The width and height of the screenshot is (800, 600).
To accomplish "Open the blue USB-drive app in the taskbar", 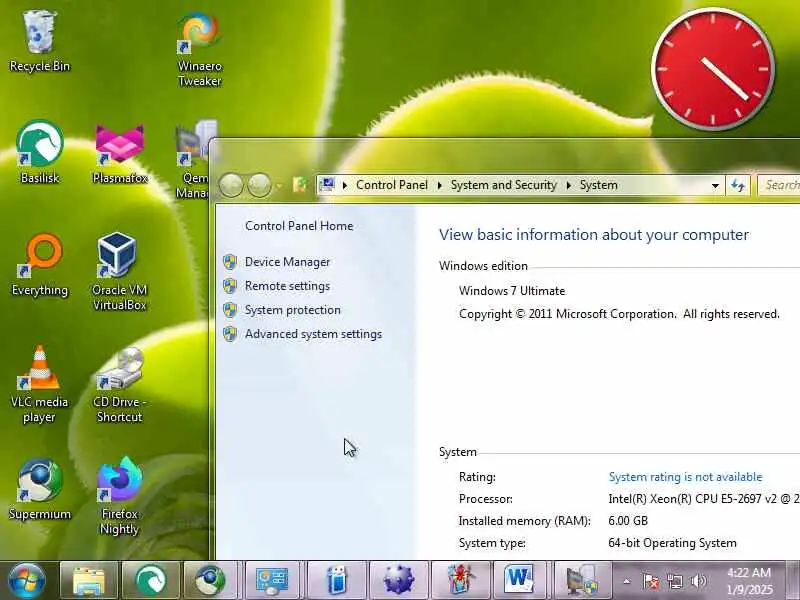I will [x=337, y=581].
